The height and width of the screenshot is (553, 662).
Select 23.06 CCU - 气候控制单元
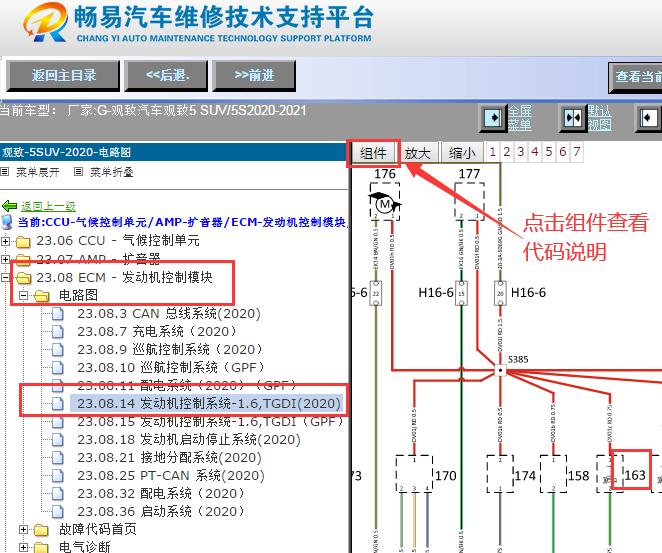click(x=117, y=241)
